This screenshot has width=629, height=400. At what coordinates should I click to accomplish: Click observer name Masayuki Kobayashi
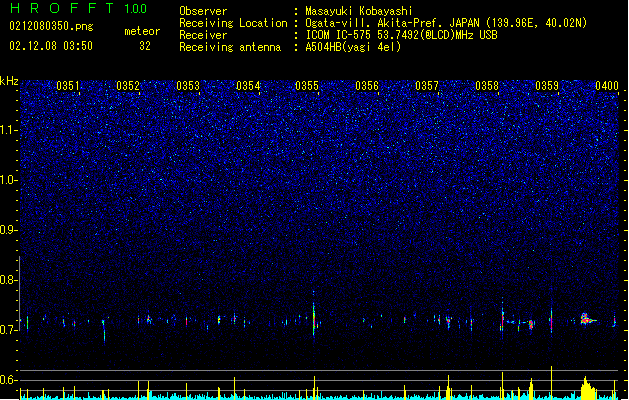coord(359,11)
